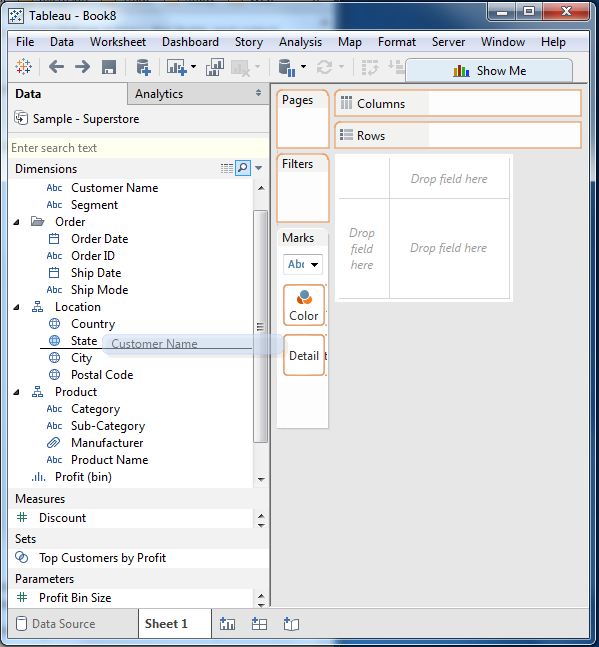The height and width of the screenshot is (647, 599).
Task: Toggle the find field search icon
Action: click(x=243, y=168)
